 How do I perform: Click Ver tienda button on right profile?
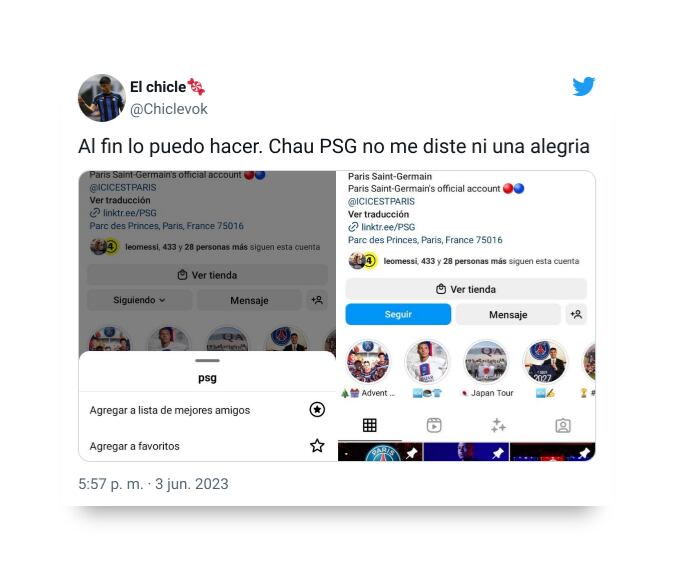point(466,289)
